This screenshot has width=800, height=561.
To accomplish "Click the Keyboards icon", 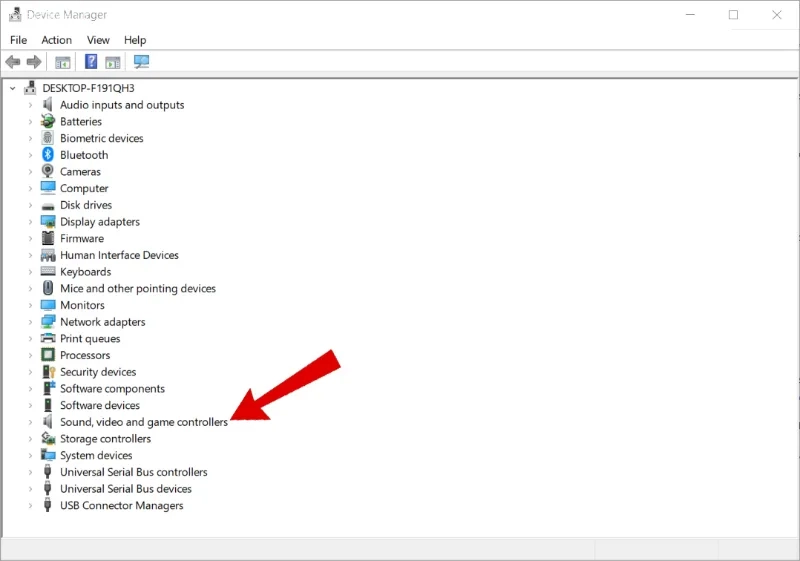I will pos(48,271).
